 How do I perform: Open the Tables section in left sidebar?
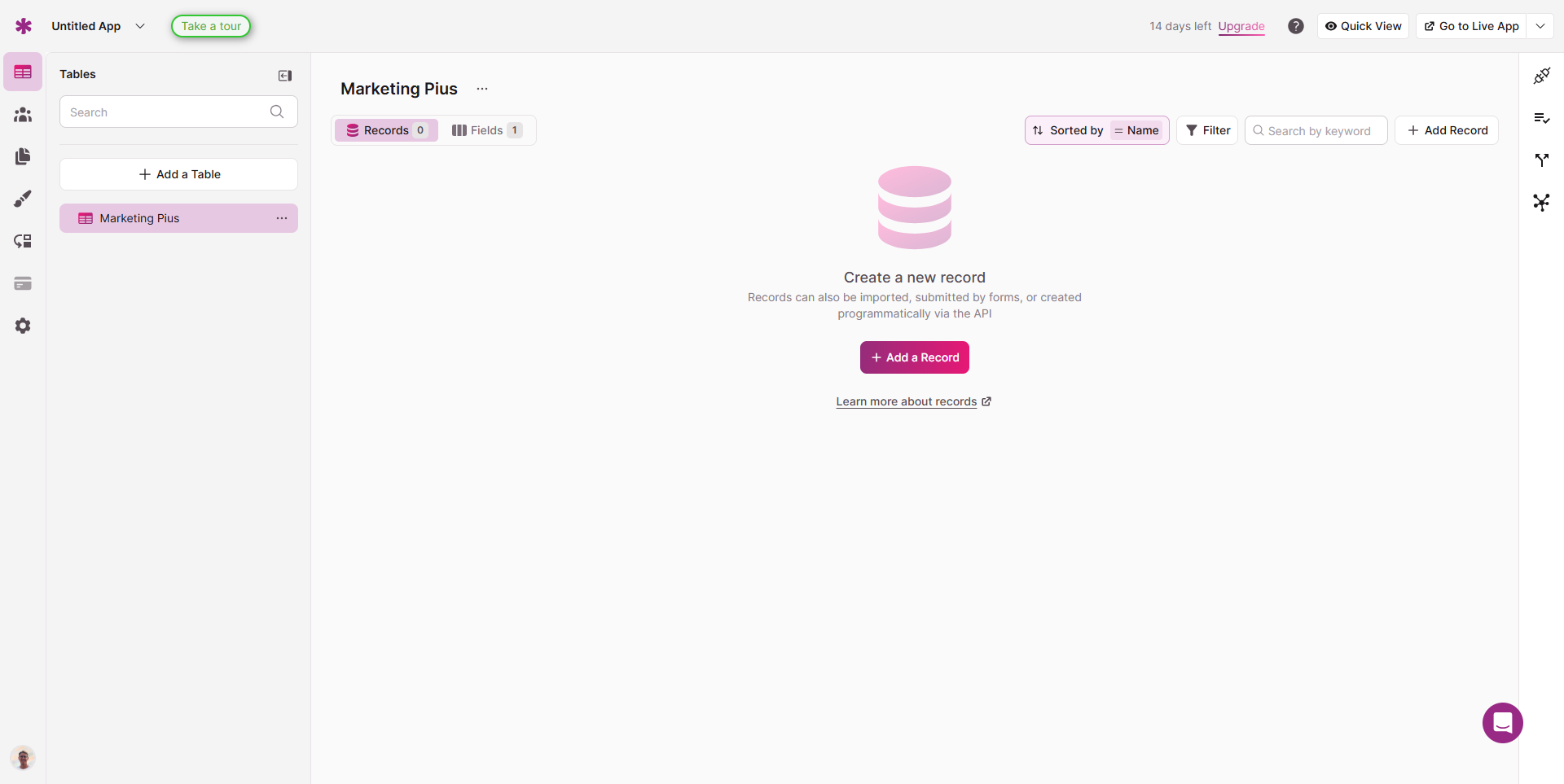23,72
